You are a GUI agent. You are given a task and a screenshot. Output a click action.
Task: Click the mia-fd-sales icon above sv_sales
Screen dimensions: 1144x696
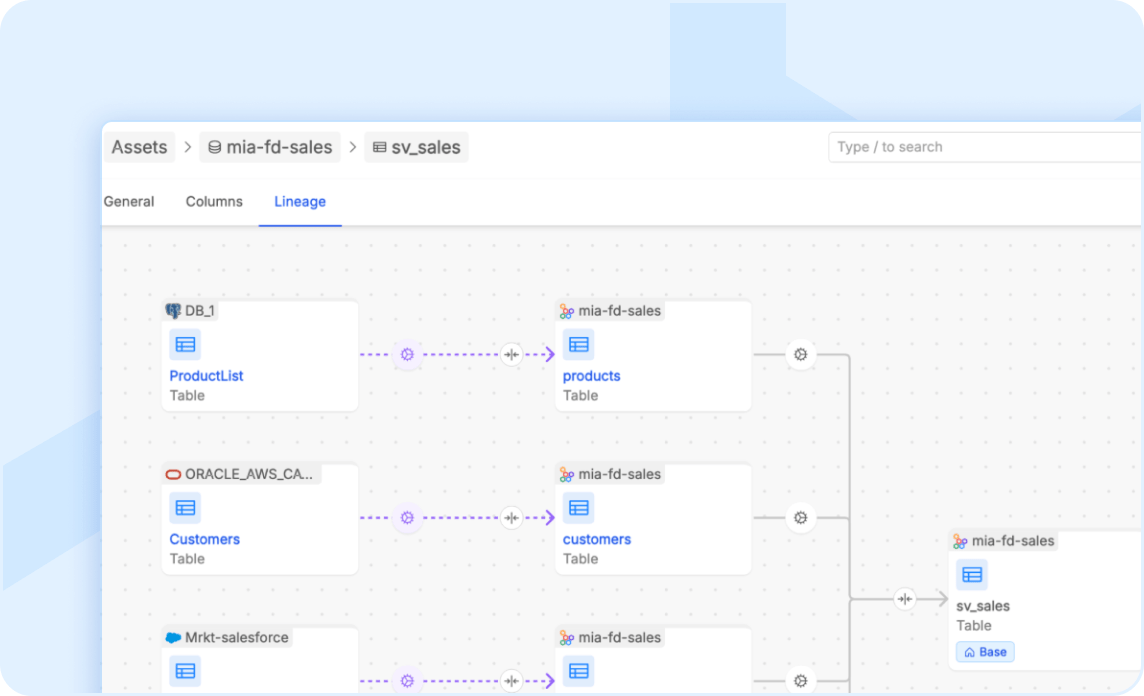pyautogui.click(x=960, y=541)
